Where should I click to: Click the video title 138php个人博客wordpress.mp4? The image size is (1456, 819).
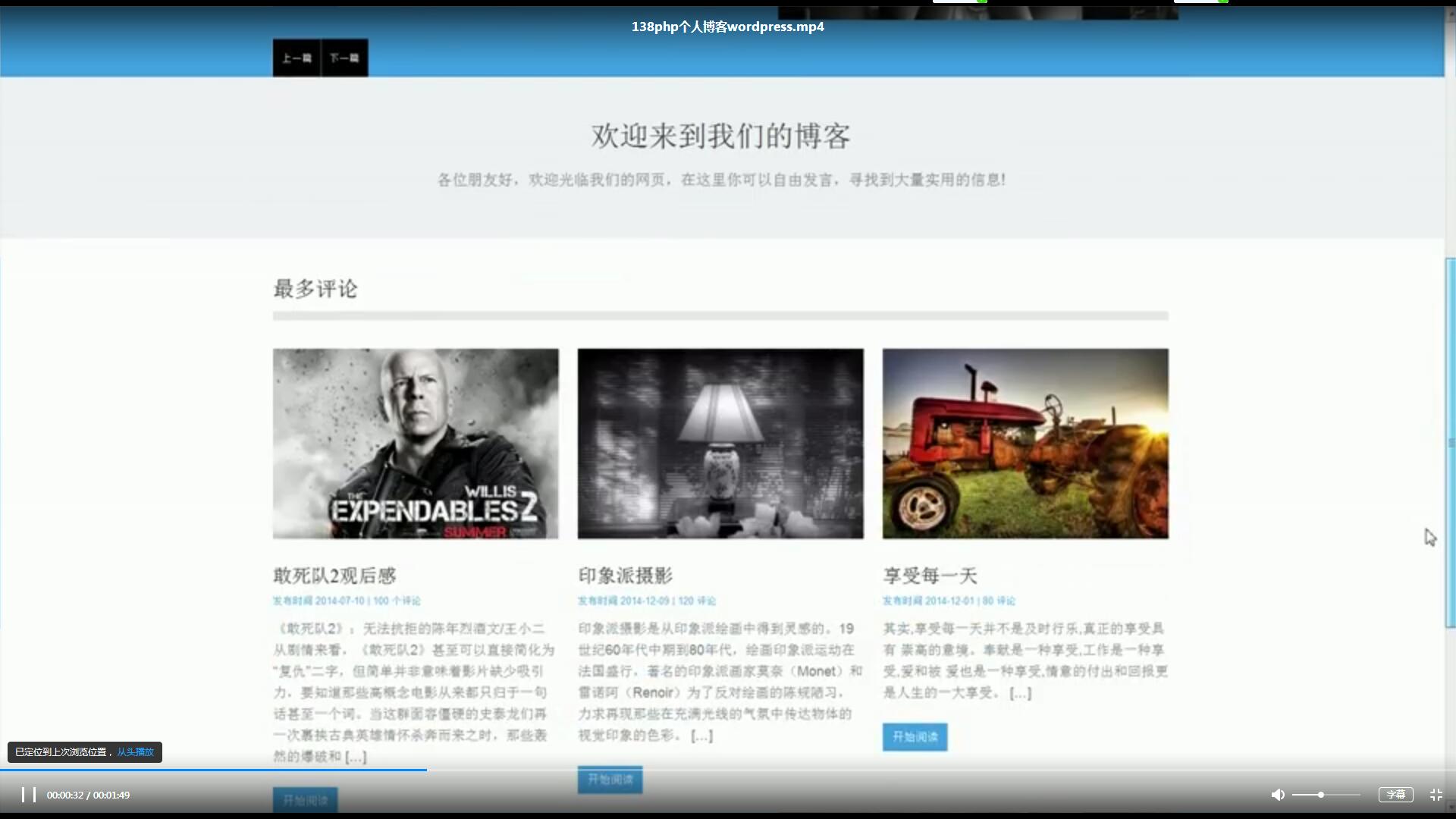[728, 27]
